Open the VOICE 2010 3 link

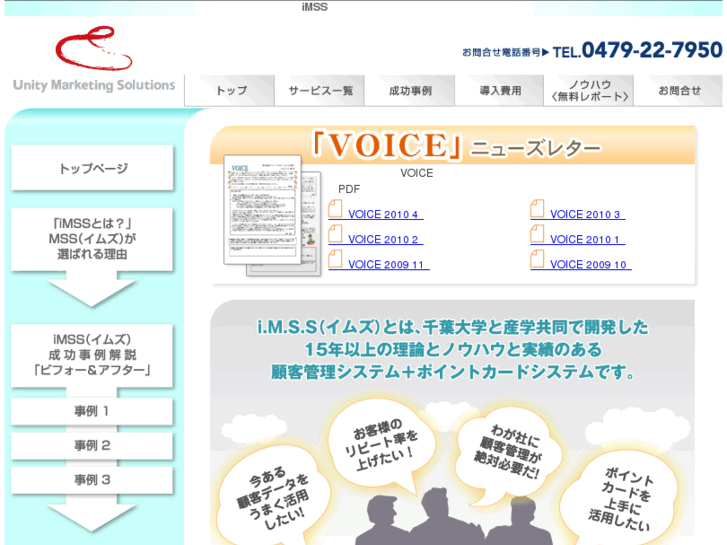[585, 214]
